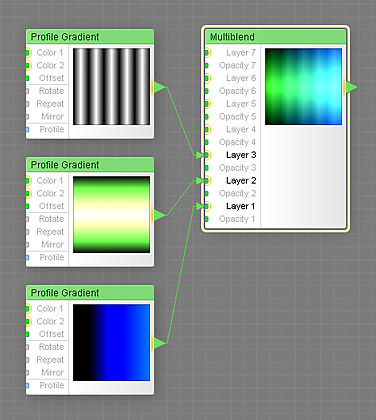Click Profile input of green gradient node
Viewport: 376px width, 420px height.
coord(28,257)
